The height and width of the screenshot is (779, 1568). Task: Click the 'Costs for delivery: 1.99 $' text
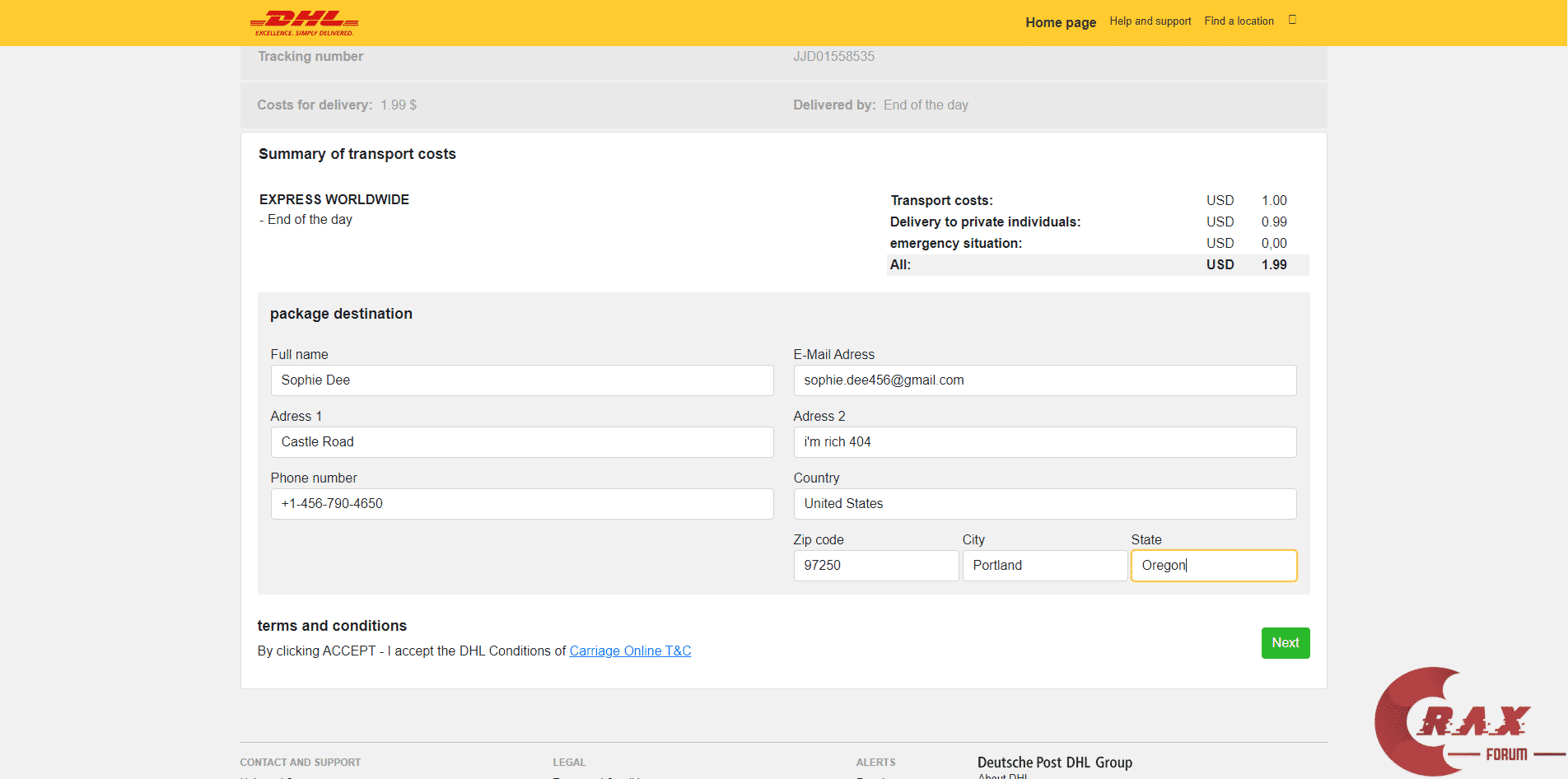(x=337, y=105)
